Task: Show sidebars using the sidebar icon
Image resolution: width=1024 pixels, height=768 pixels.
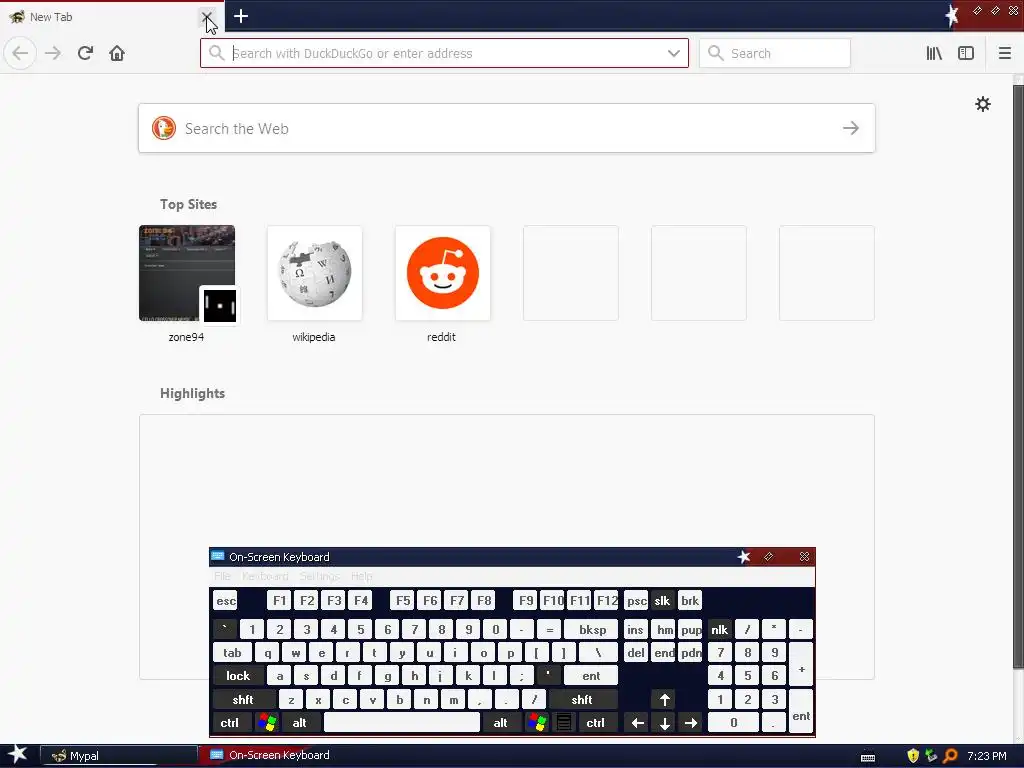Action: coord(966,53)
